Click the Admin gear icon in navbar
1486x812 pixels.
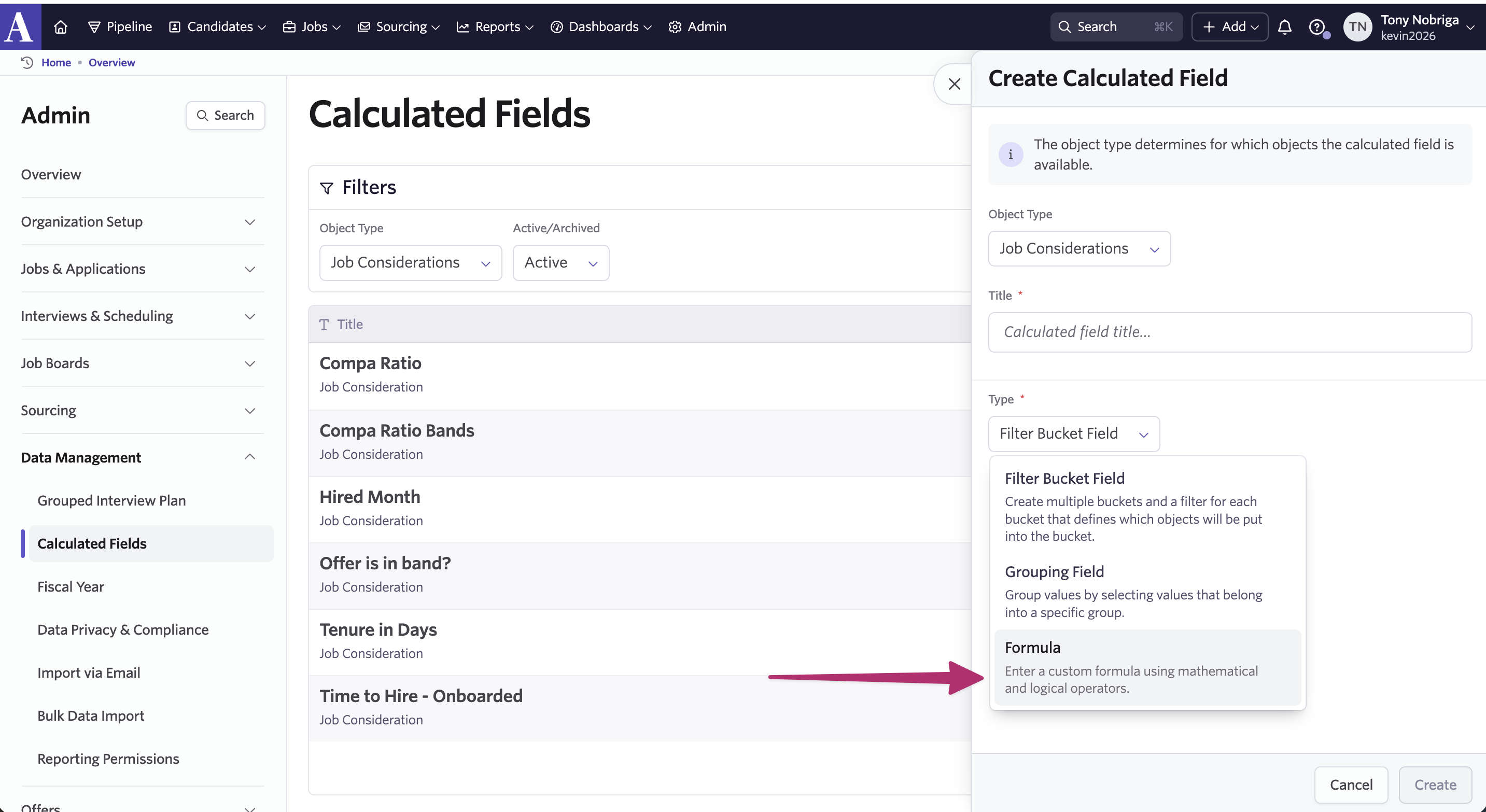pyautogui.click(x=675, y=26)
